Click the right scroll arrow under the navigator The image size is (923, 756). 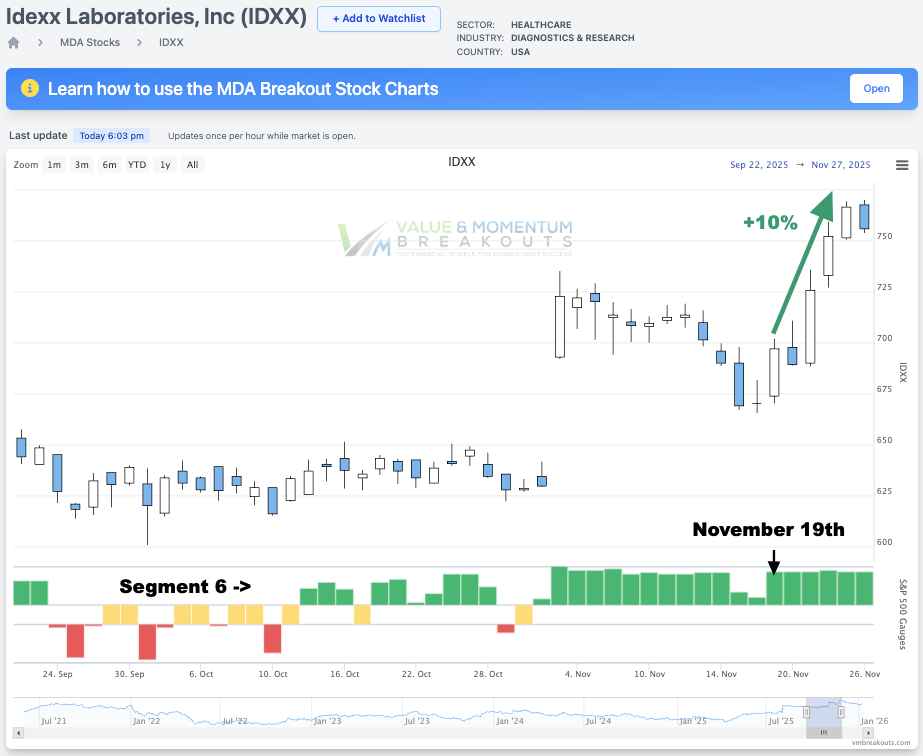click(x=868, y=733)
